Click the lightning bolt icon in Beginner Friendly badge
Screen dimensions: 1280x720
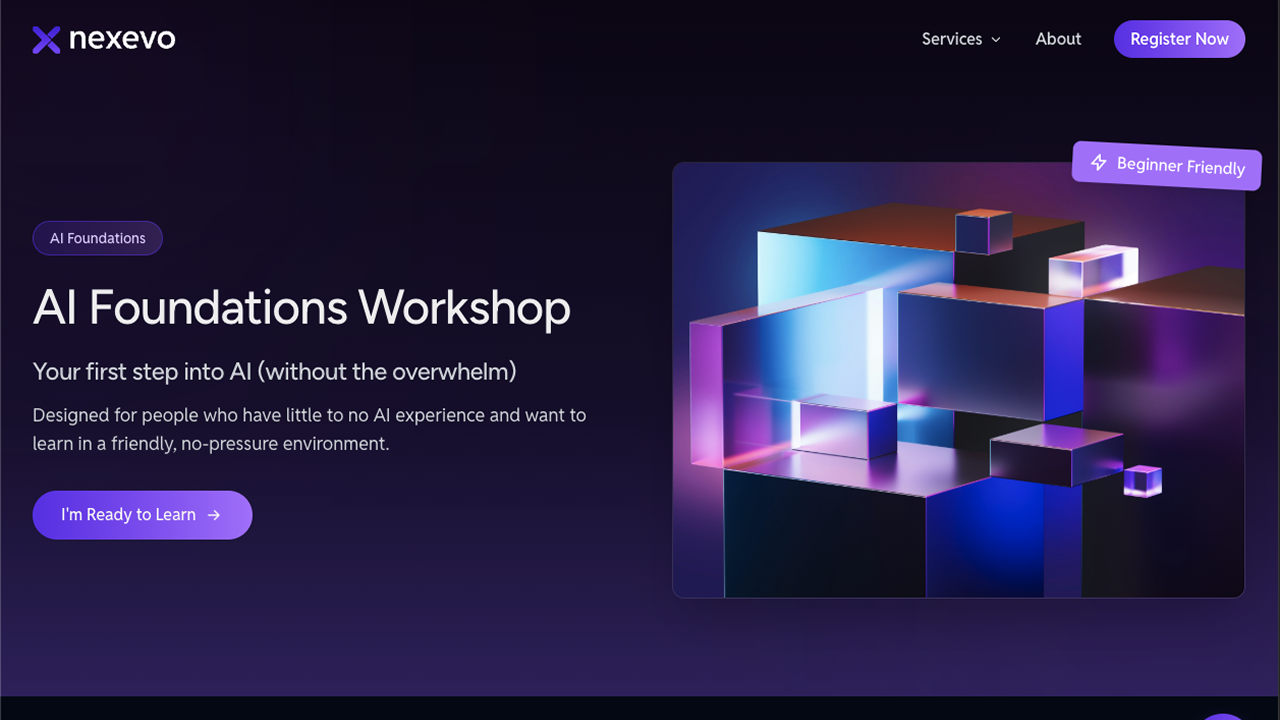coord(1098,162)
